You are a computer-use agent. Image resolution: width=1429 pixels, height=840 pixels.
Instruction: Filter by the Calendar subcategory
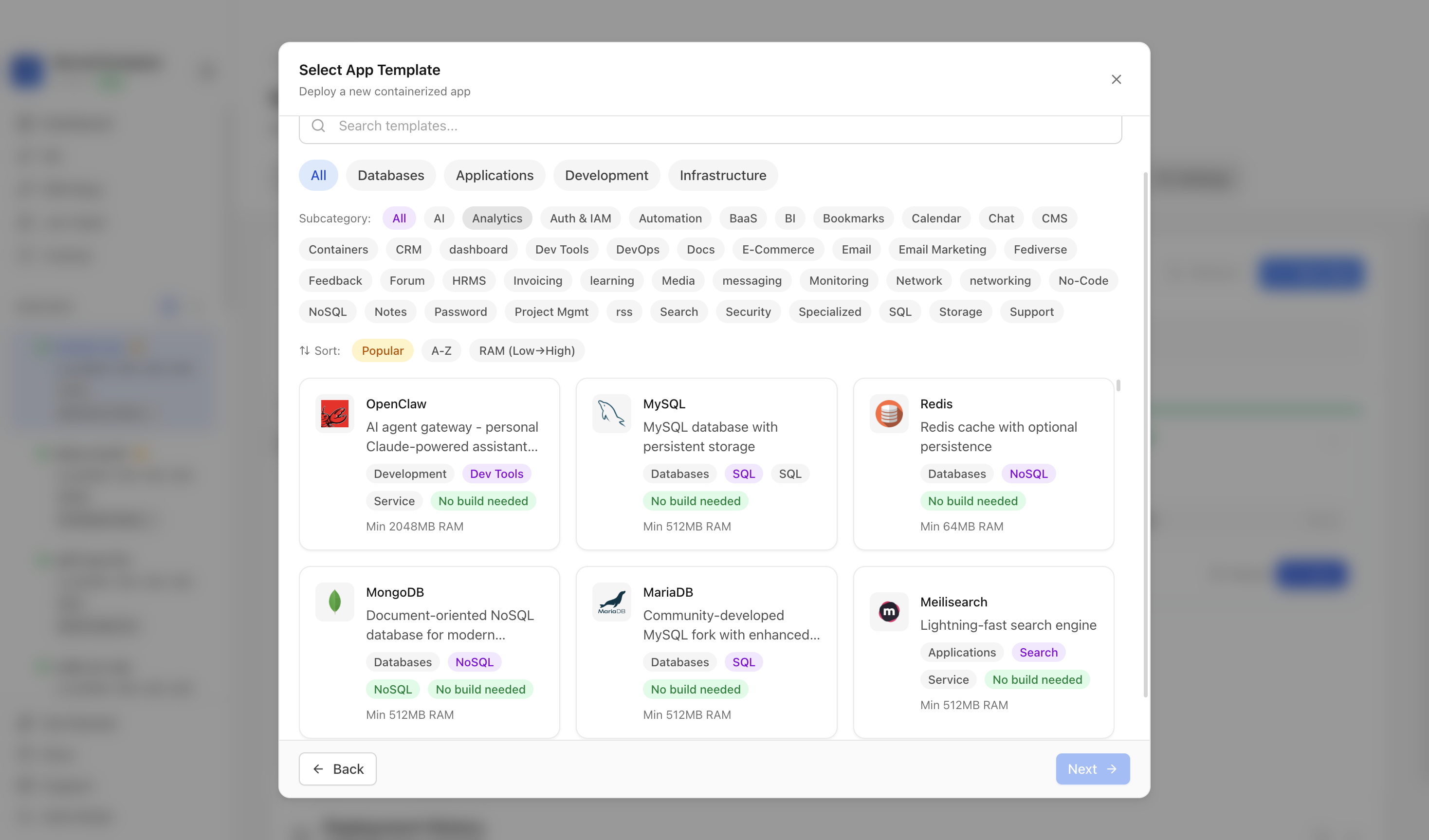[x=935, y=218]
